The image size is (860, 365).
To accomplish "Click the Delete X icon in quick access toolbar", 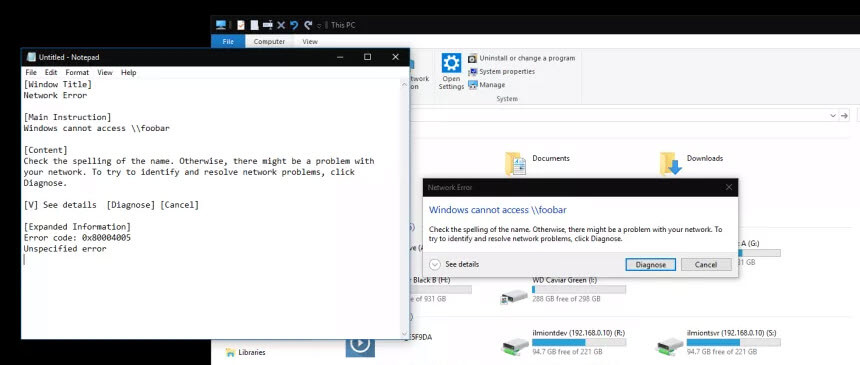I will [281, 25].
